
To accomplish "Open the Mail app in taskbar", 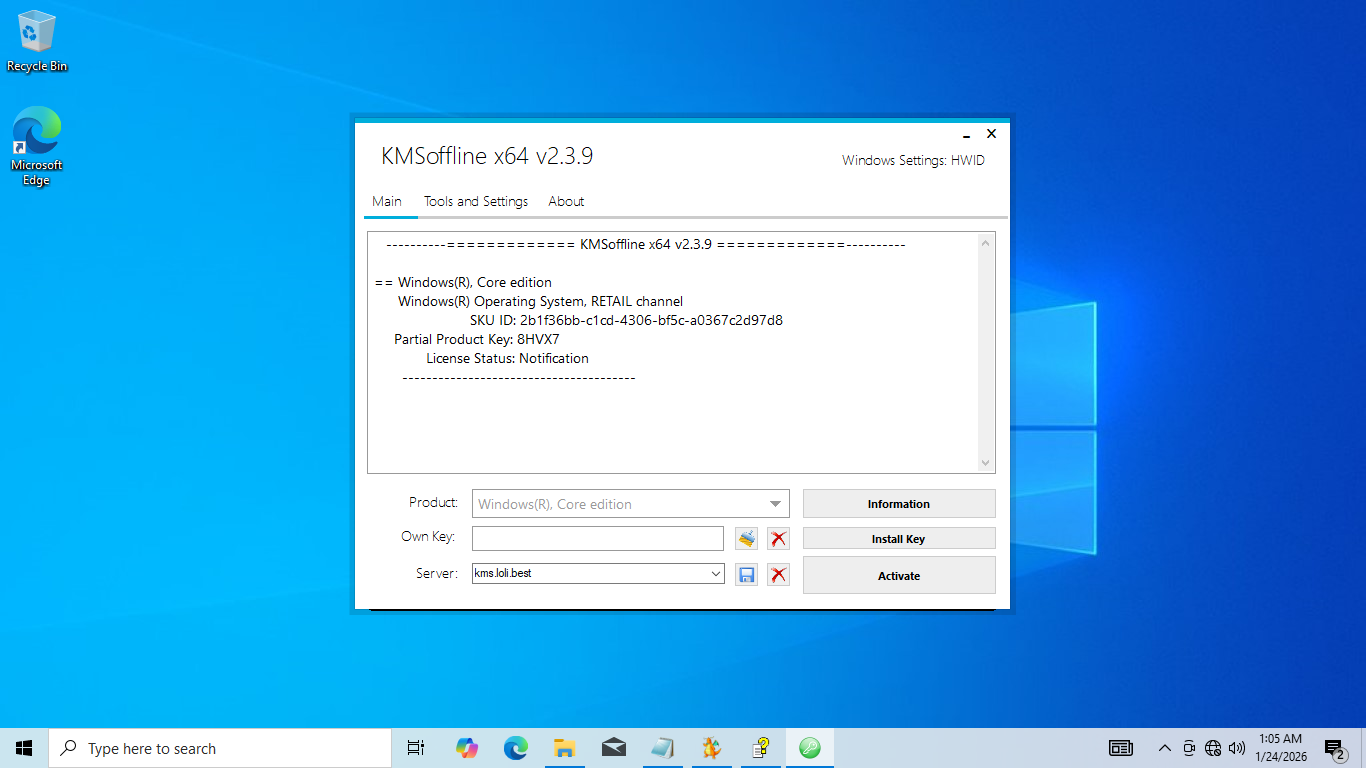I will (x=613, y=748).
